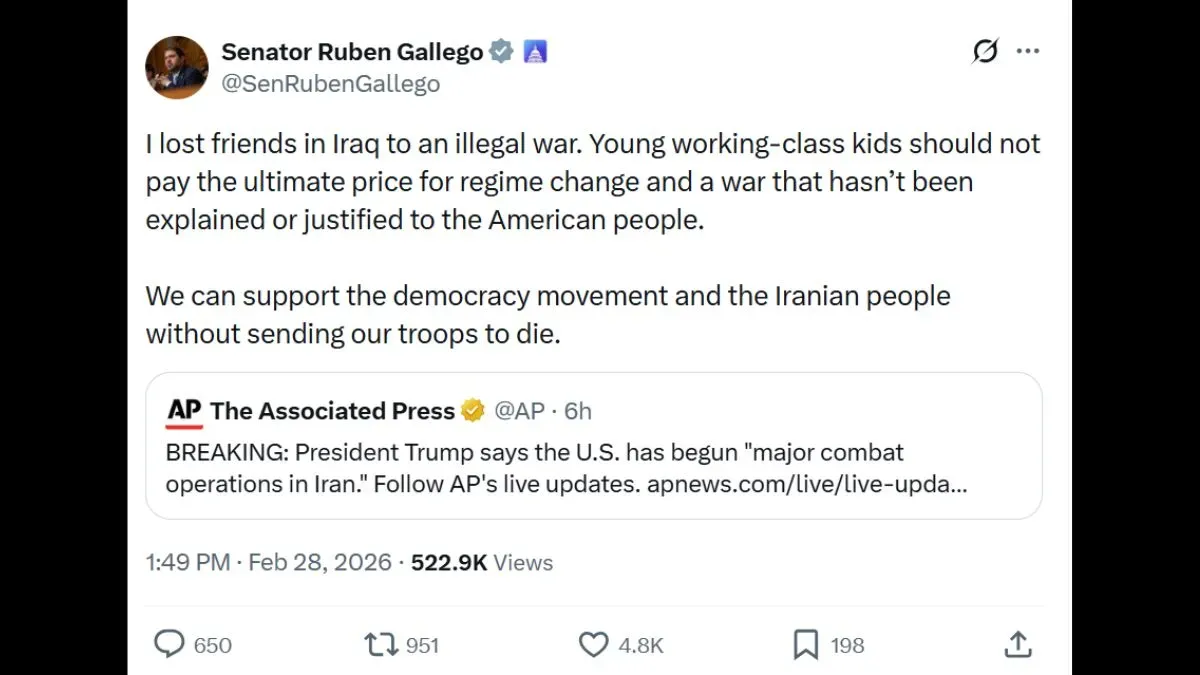This screenshot has height=675, width=1200.
Task: Open Senator Ruben Gallego display name link
Action: tap(352, 52)
